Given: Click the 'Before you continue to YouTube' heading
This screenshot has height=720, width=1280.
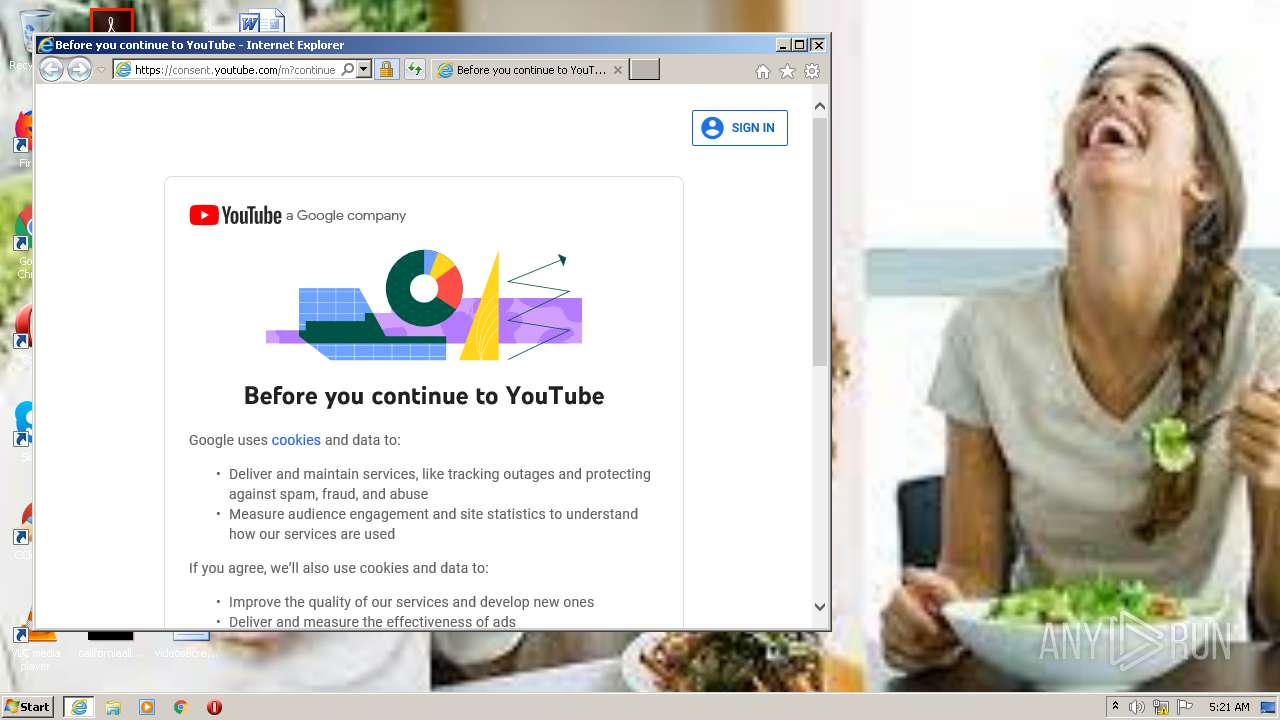Looking at the screenshot, I should [424, 396].
